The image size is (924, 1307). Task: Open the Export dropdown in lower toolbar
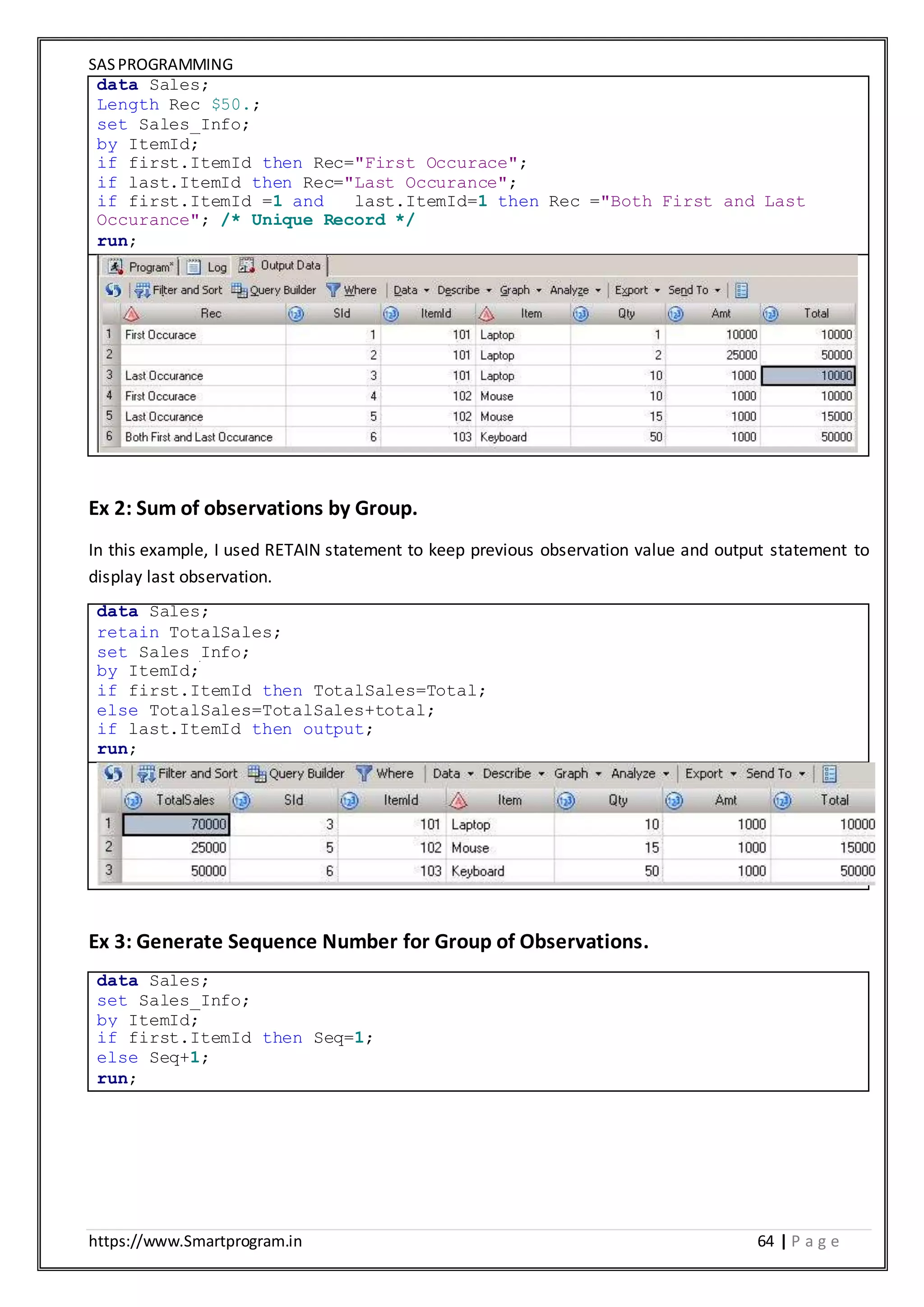pos(710,774)
